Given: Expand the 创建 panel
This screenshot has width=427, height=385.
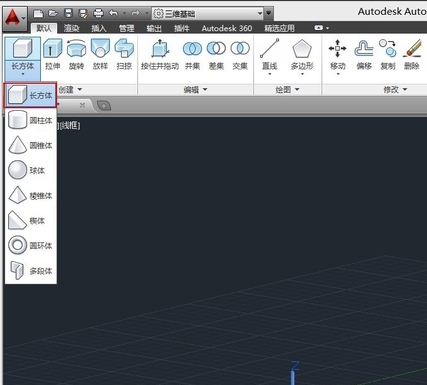Looking at the screenshot, I should click(x=70, y=89).
